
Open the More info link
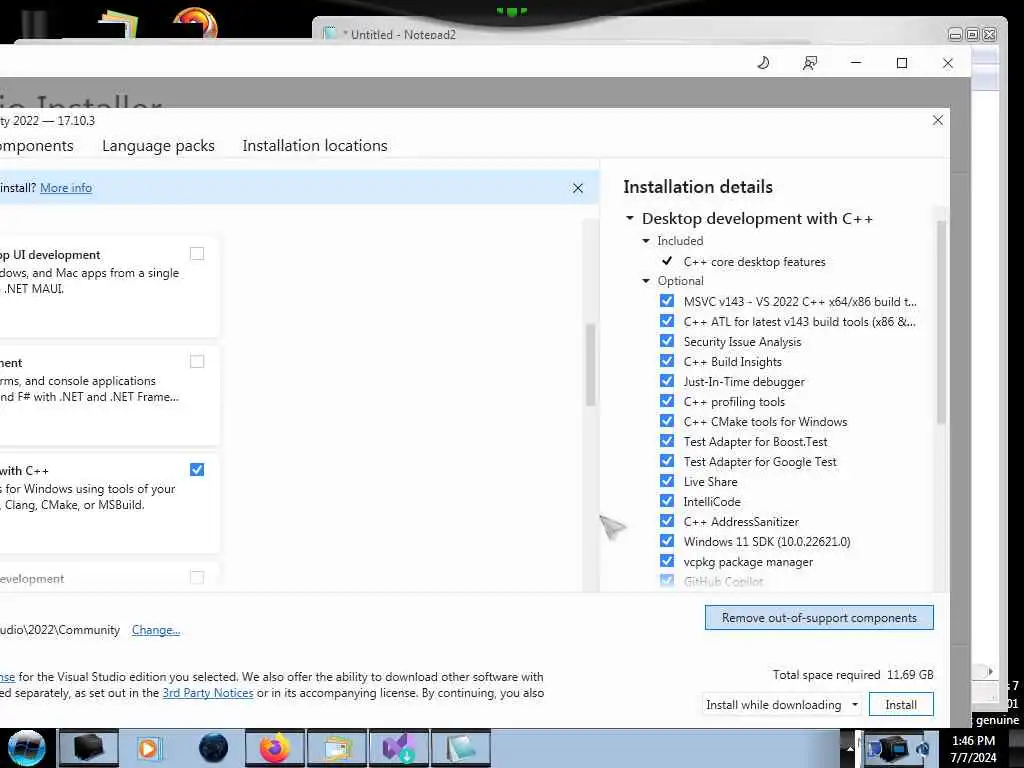coord(66,188)
